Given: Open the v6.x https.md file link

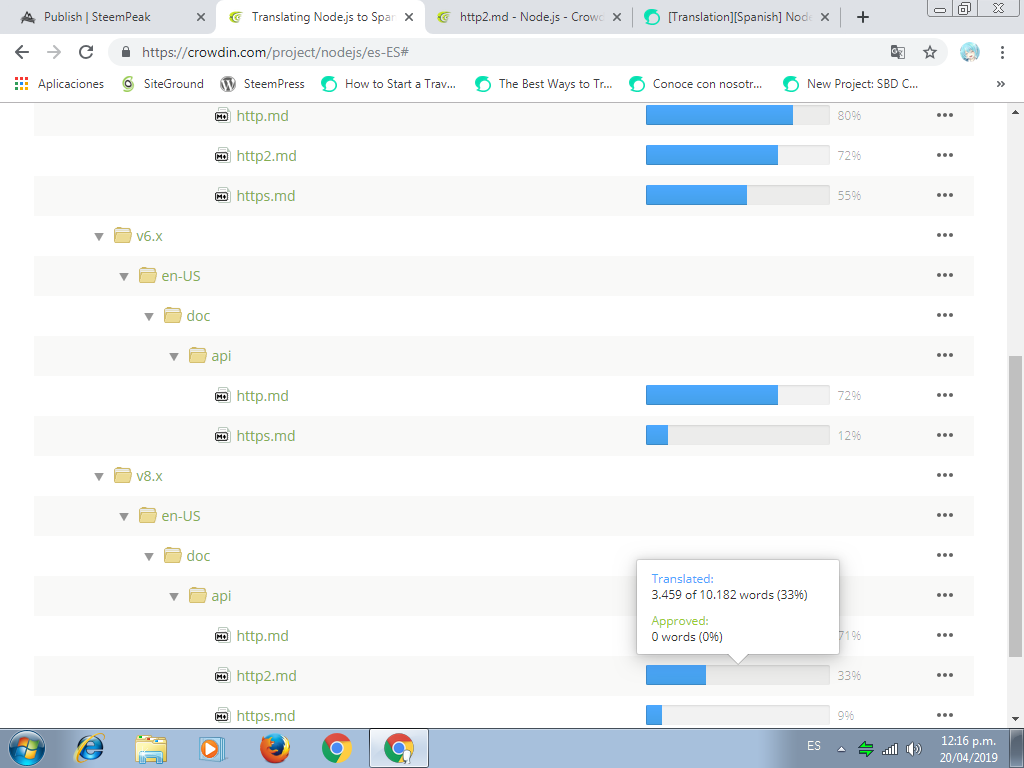Looking at the screenshot, I should pyautogui.click(x=266, y=436).
